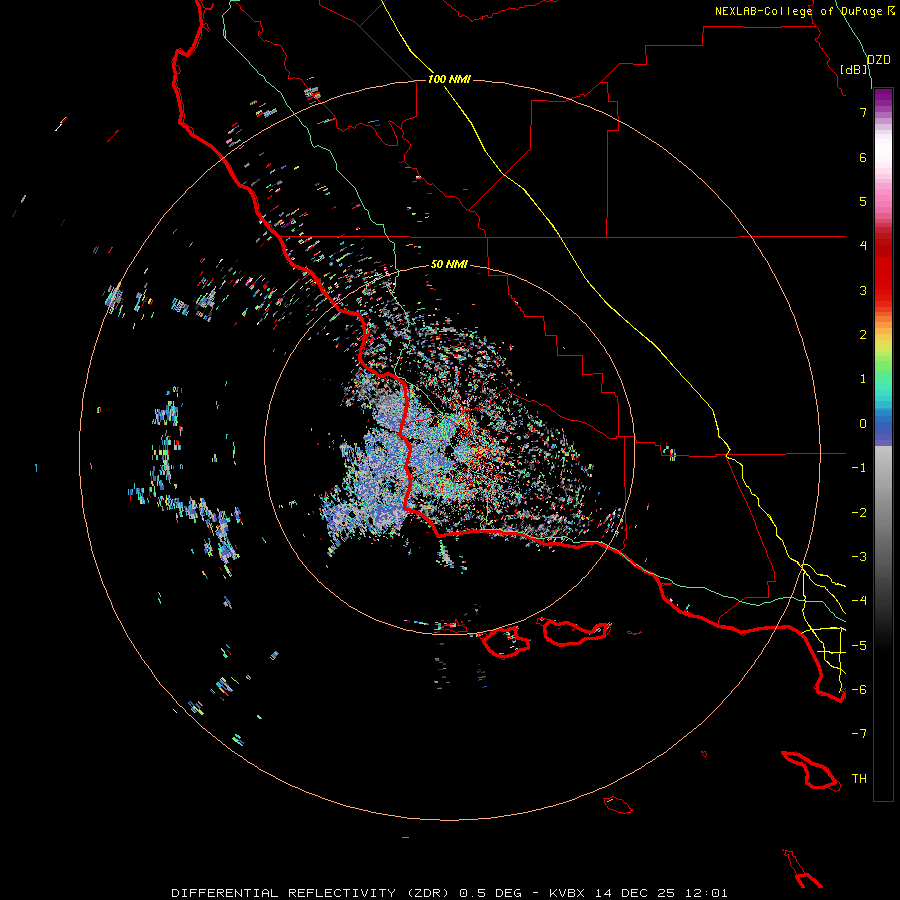Click the DZD label above the color bar
Image resolution: width=900 pixels, height=900 pixels.
[879, 60]
